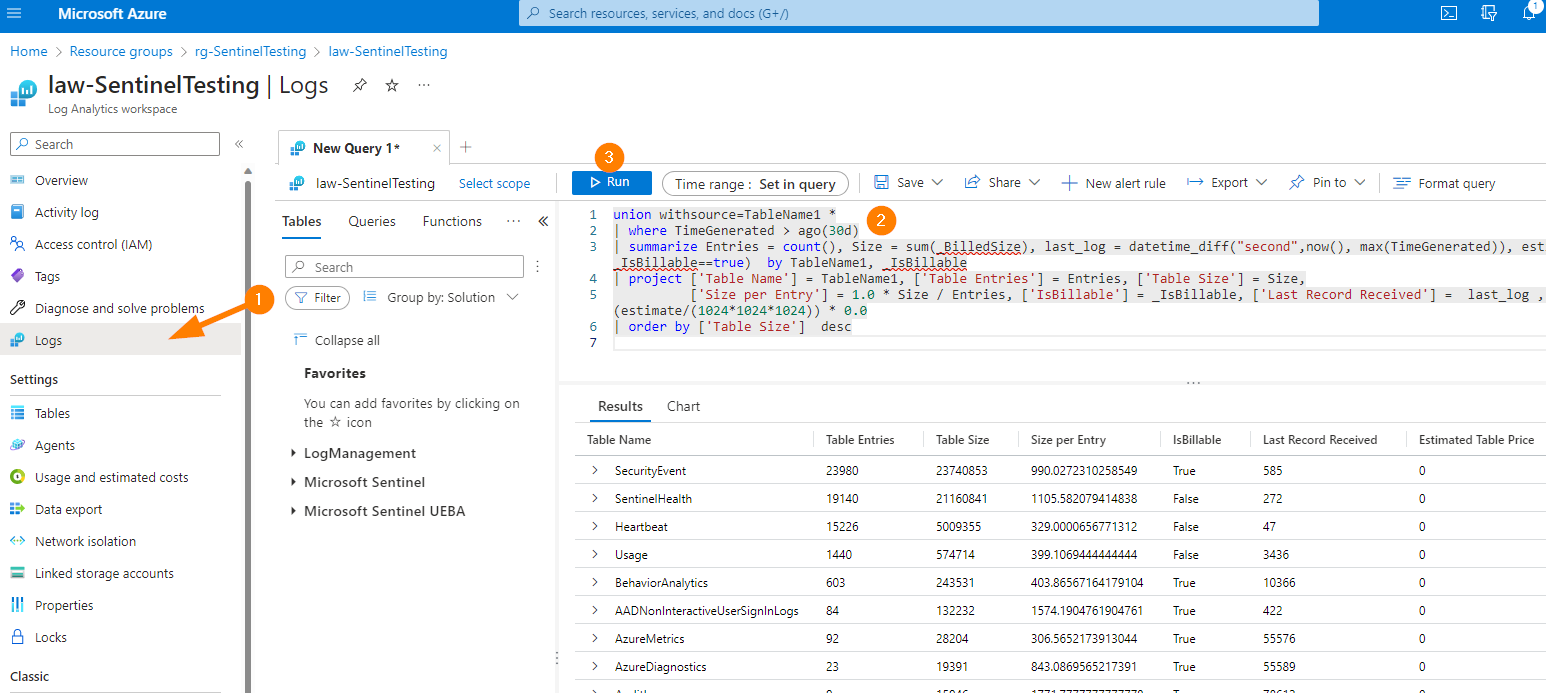Click Select scope link

(494, 184)
